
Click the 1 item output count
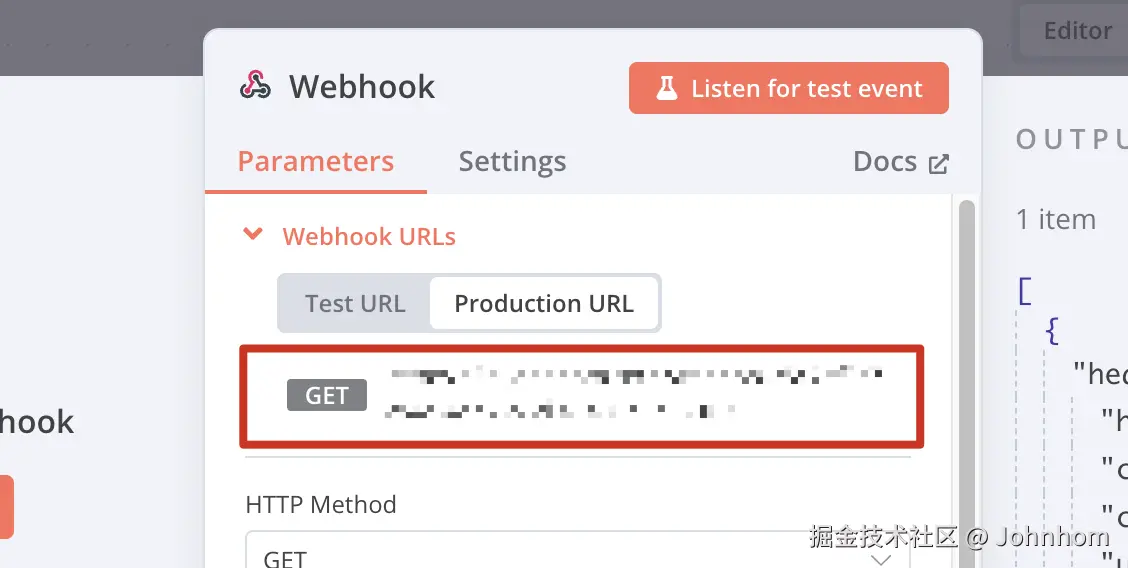click(1056, 219)
